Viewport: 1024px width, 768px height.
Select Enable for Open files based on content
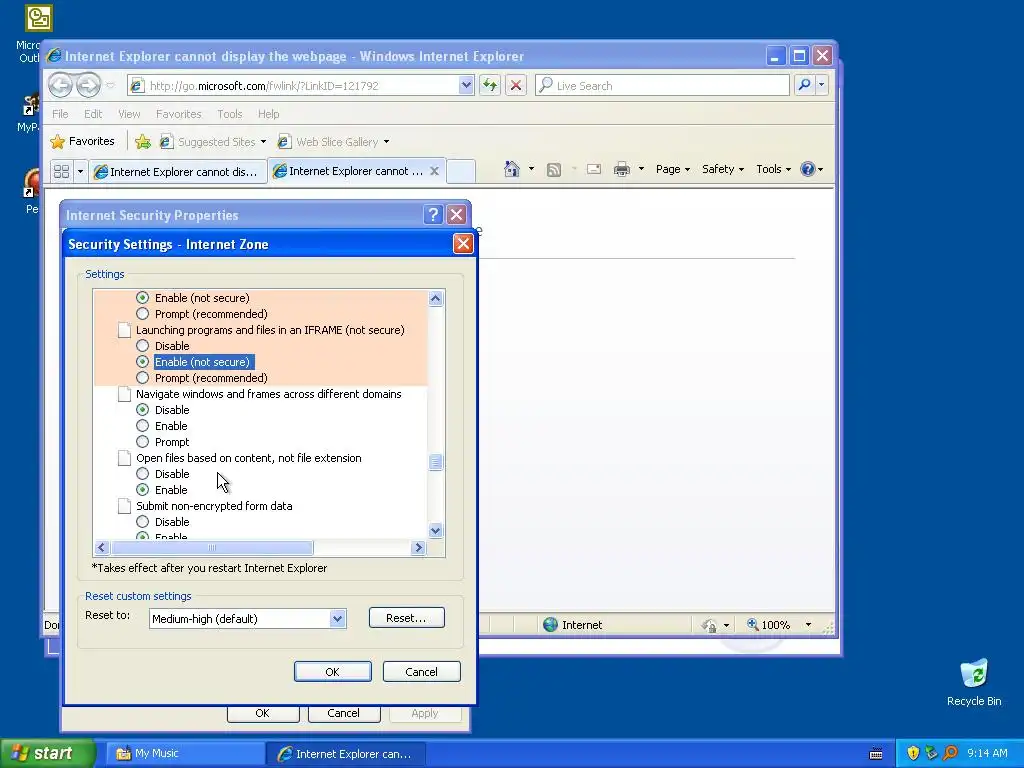point(142,489)
